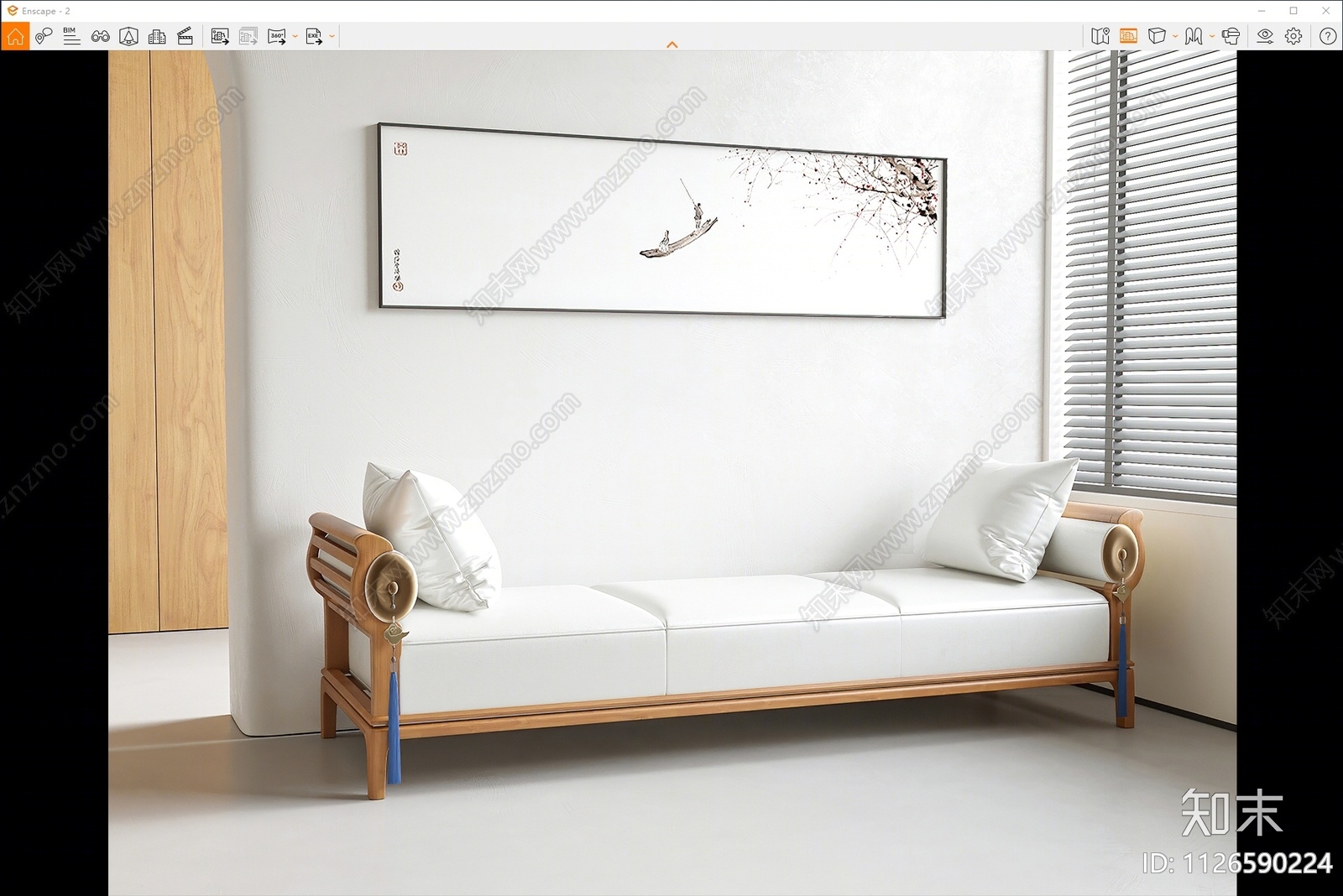Click the Enscape logo in title bar
The image size is (1343, 896).
(x=12, y=11)
